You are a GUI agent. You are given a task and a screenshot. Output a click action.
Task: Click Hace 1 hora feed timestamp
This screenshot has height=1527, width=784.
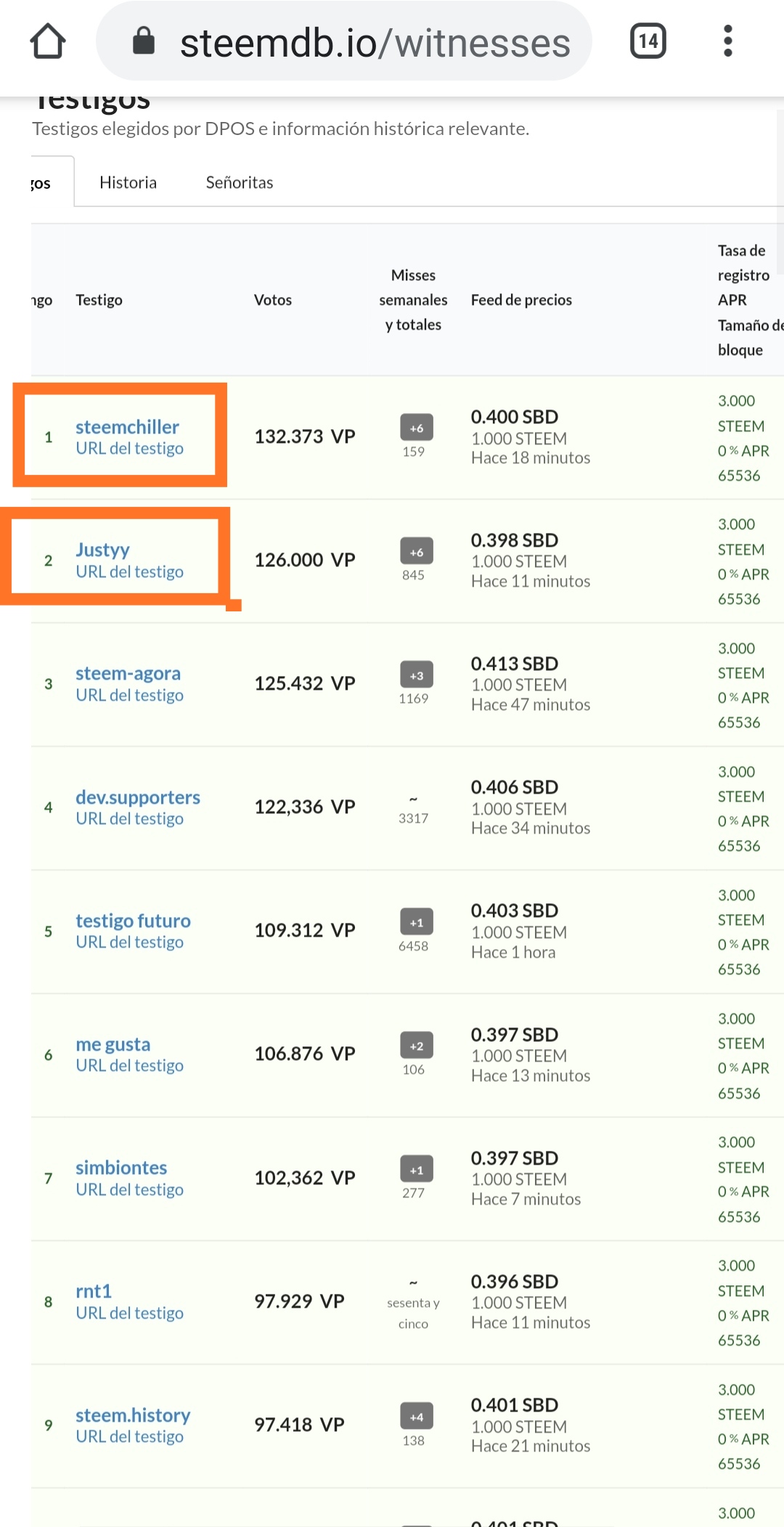[x=513, y=952]
